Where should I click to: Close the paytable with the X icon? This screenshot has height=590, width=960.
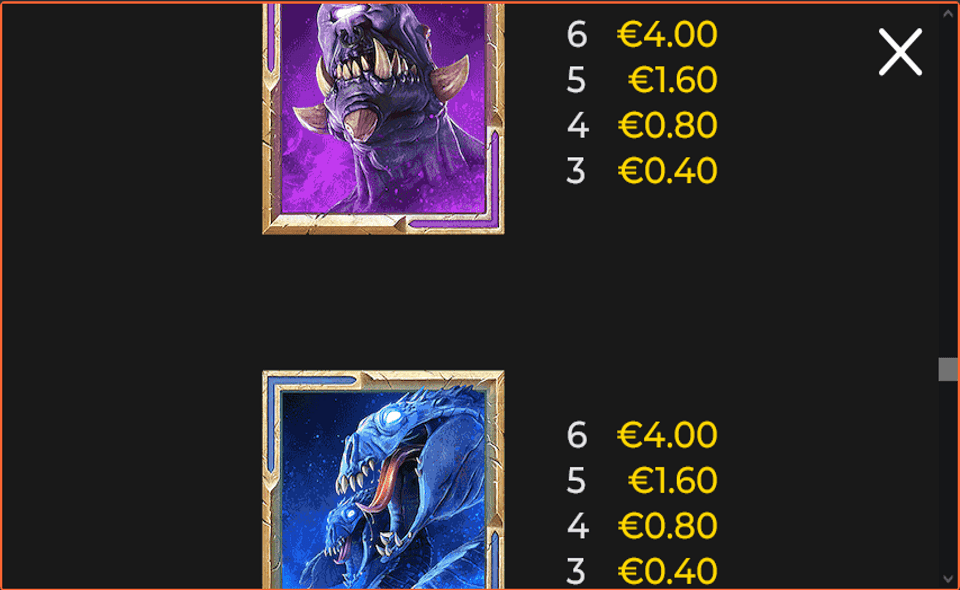900,52
